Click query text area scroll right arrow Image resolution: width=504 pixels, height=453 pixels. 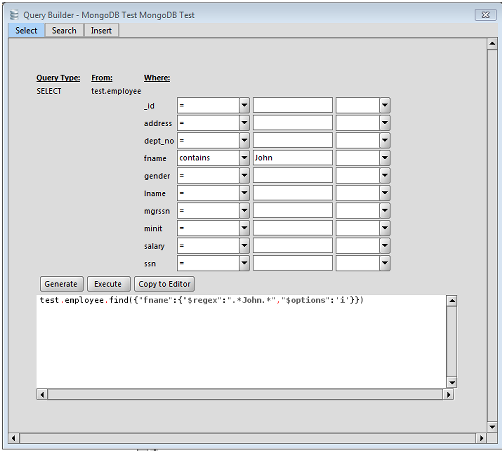pyautogui.click(x=448, y=394)
